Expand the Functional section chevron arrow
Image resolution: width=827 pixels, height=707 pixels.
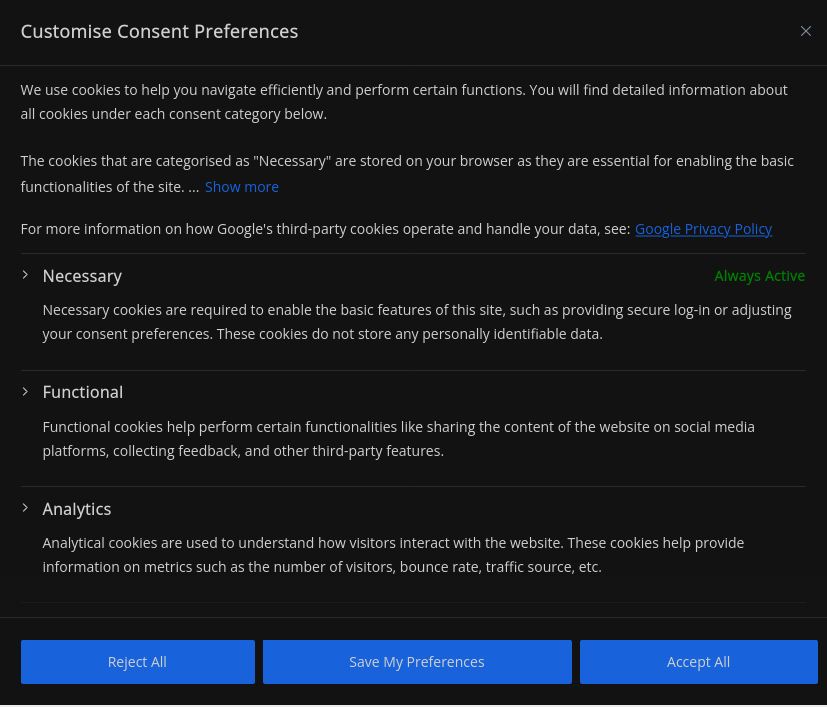click(x=26, y=391)
